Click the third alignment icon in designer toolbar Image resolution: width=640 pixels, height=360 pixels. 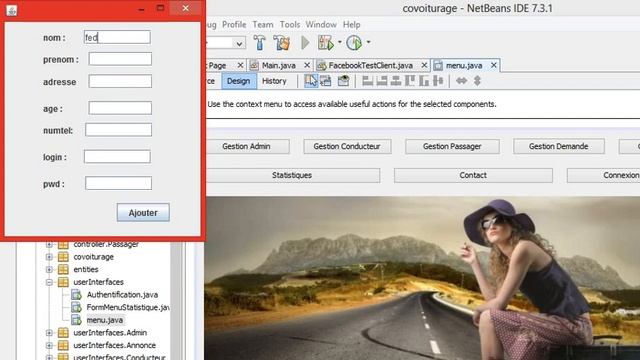pos(396,81)
